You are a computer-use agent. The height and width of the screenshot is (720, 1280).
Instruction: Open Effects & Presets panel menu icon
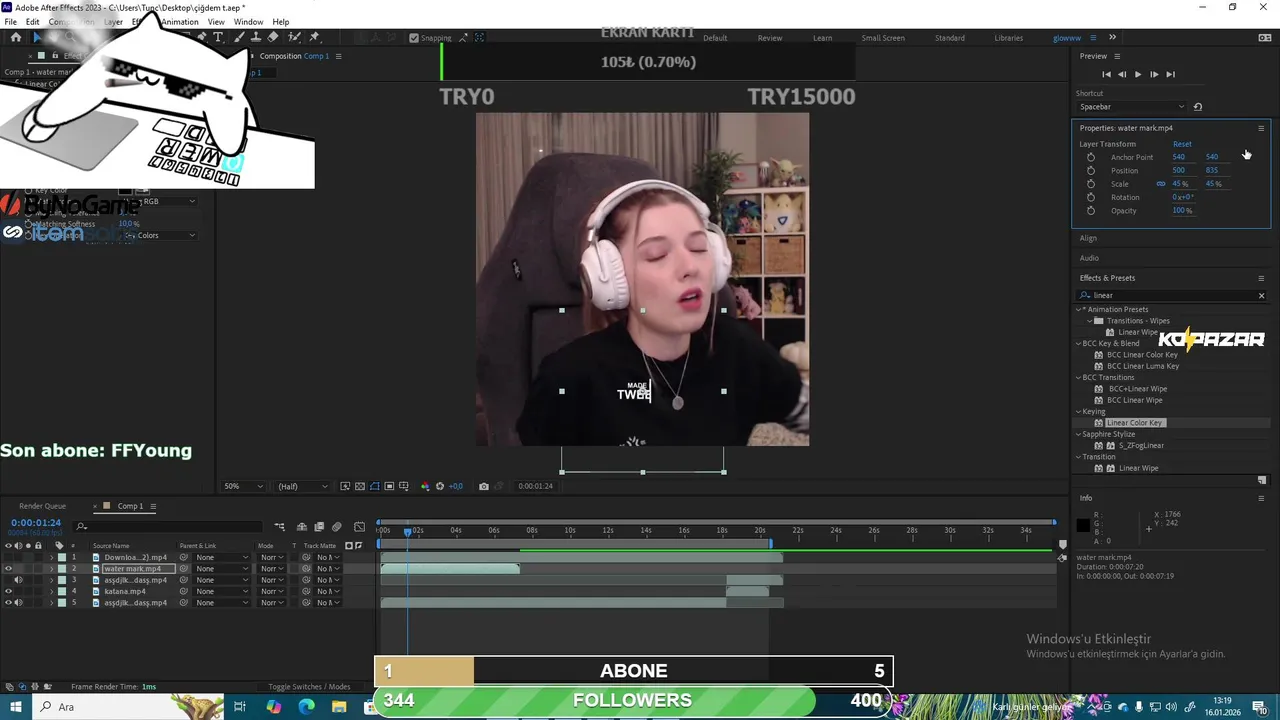1261,278
